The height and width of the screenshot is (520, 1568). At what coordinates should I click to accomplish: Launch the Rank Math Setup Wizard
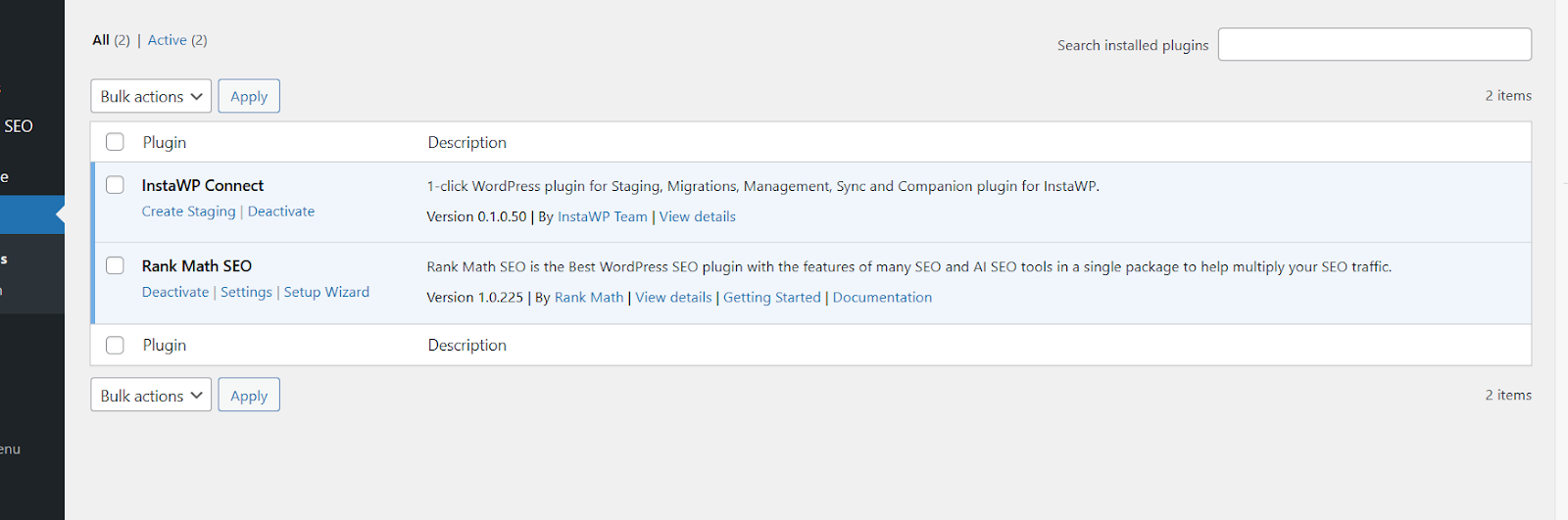pos(326,292)
